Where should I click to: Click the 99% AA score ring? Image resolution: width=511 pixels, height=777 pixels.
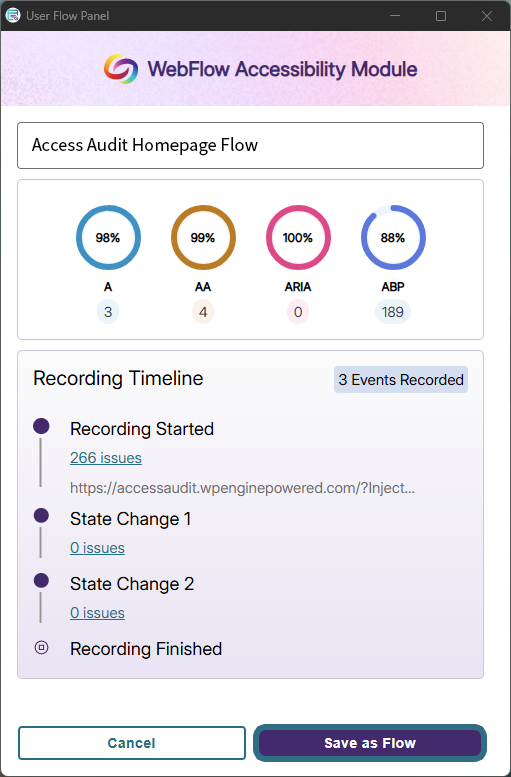203,237
